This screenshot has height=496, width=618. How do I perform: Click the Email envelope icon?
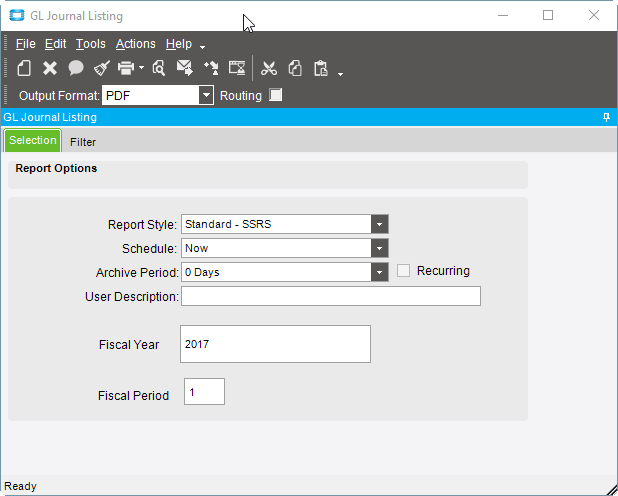click(x=184, y=68)
